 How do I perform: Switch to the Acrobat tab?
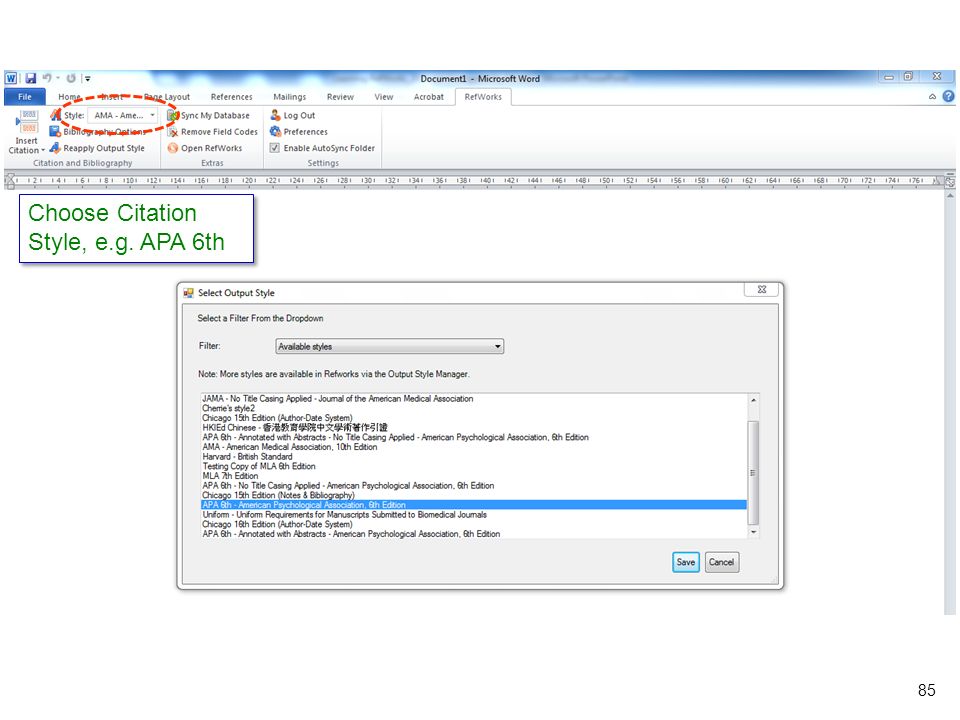point(429,97)
